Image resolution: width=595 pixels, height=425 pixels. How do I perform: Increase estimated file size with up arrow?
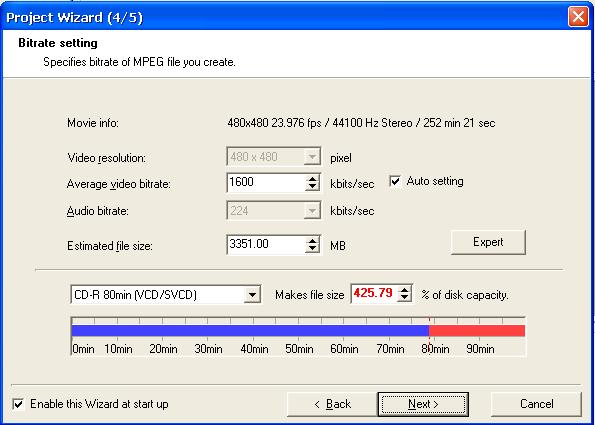click(312, 241)
